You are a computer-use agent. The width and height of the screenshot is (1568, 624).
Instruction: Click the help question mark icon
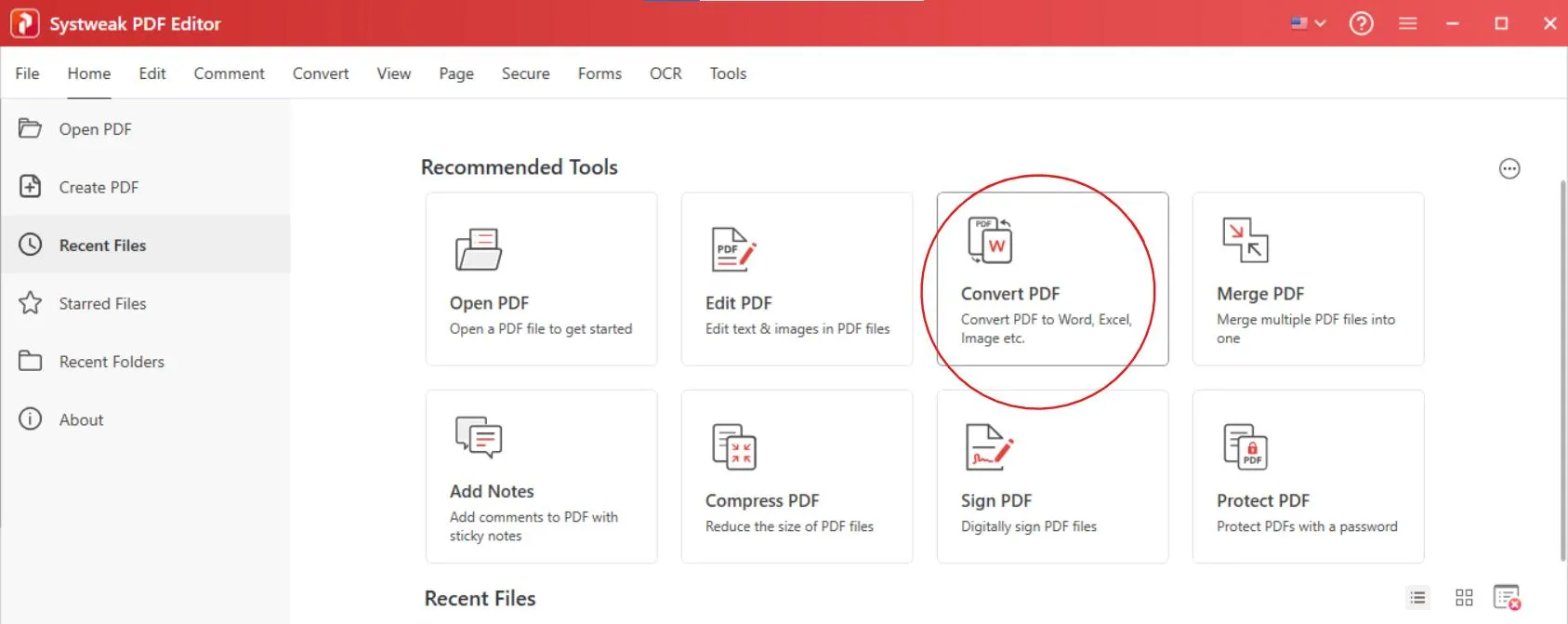pos(1361,23)
